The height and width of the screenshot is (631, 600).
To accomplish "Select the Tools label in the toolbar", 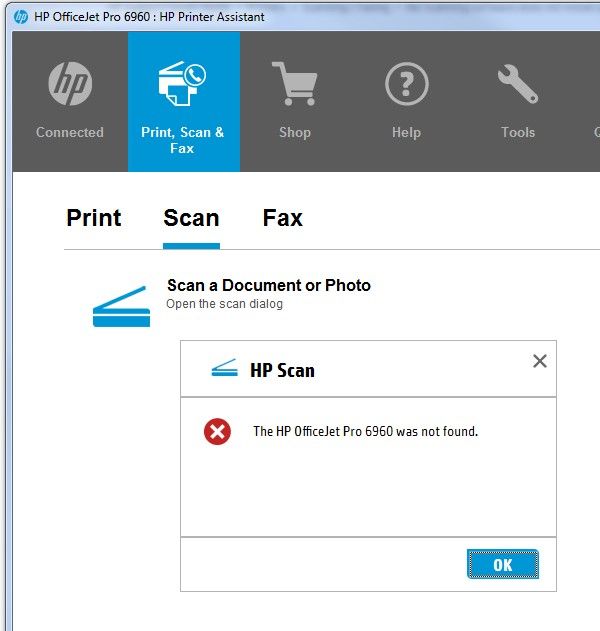I will pos(518,132).
